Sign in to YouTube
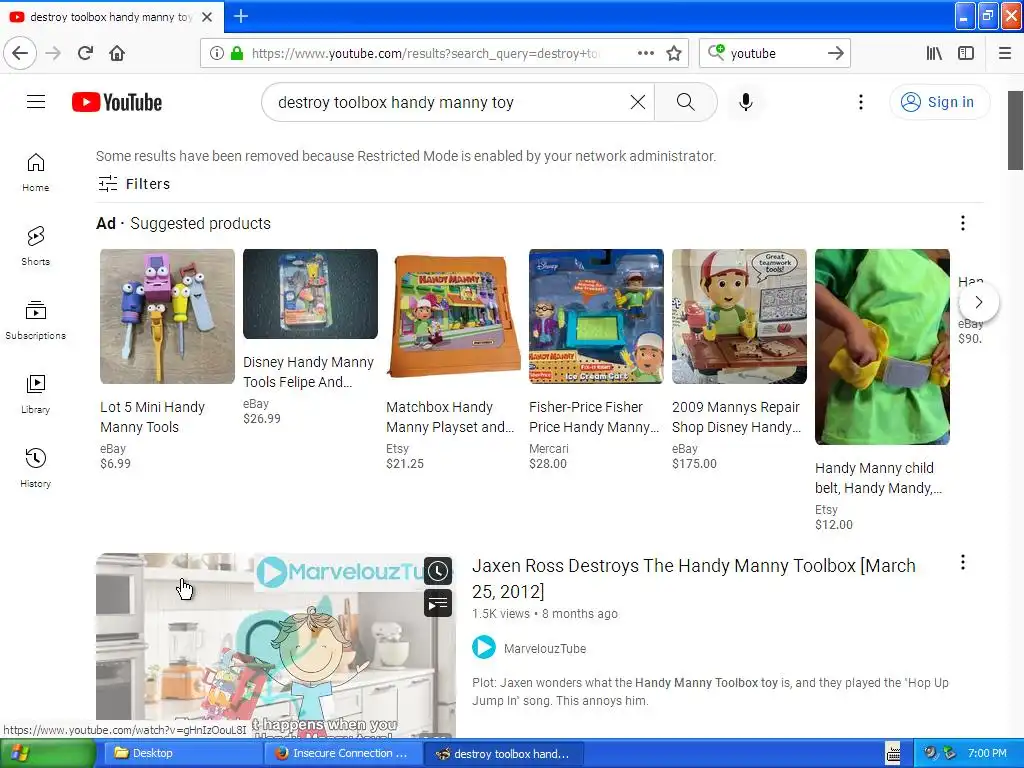The height and width of the screenshot is (768, 1024). coord(939,102)
